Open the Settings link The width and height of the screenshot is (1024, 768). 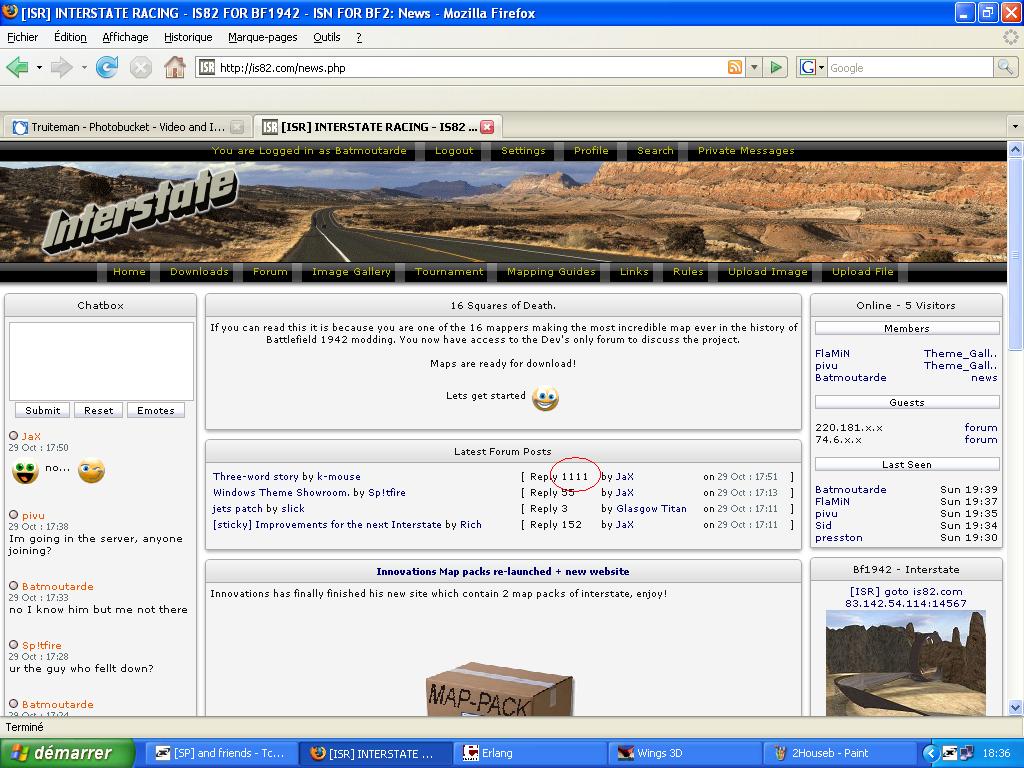click(x=523, y=151)
